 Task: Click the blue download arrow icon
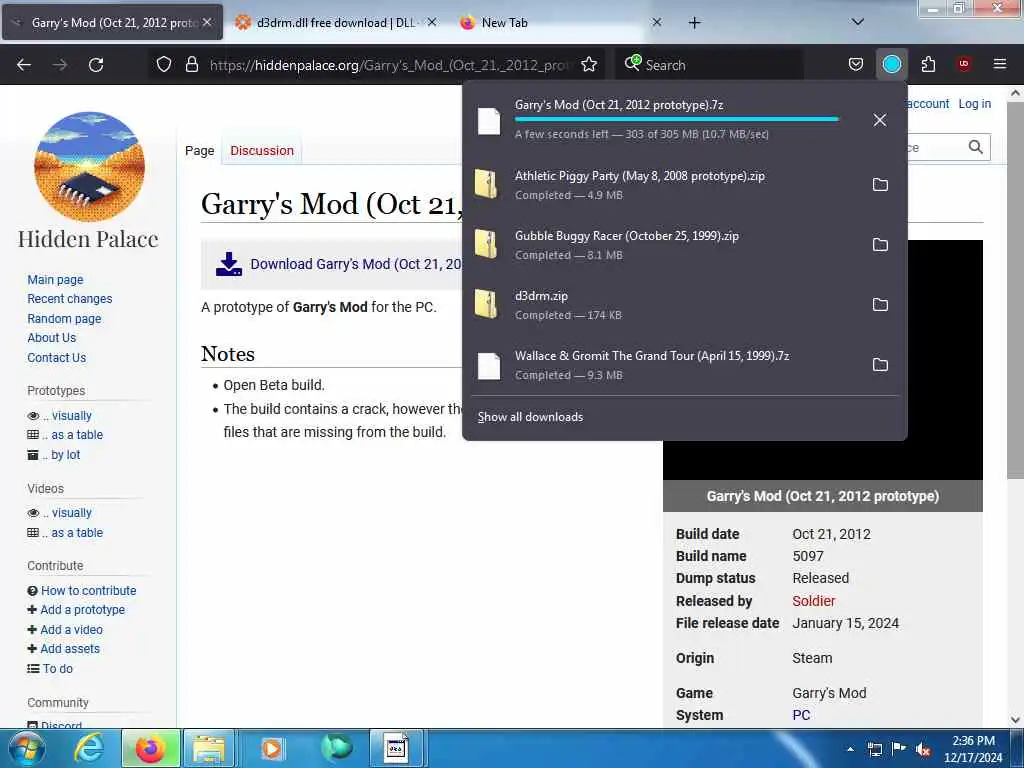tap(229, 264)
